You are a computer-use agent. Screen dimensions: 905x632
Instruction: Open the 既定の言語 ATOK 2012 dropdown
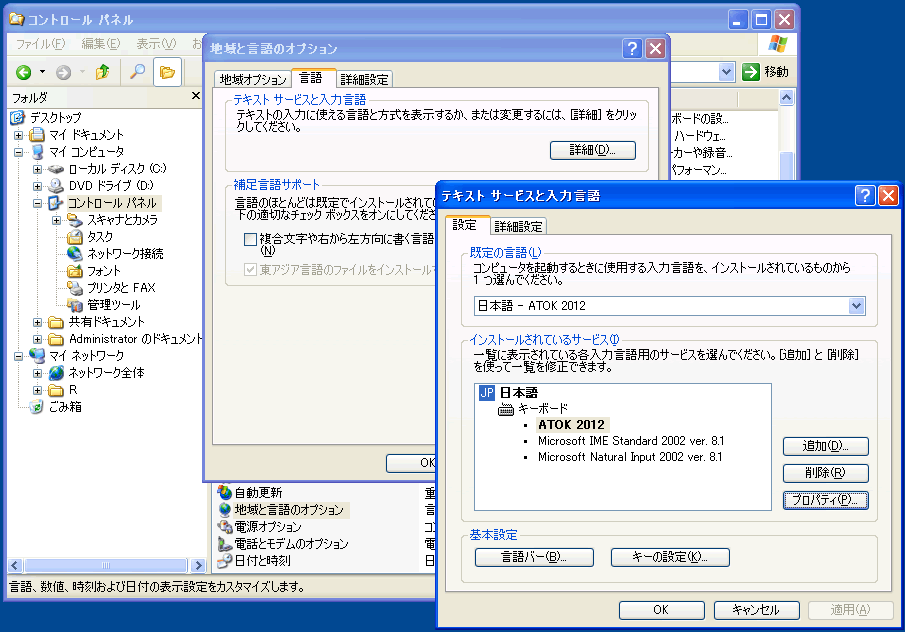pos(857,306)
